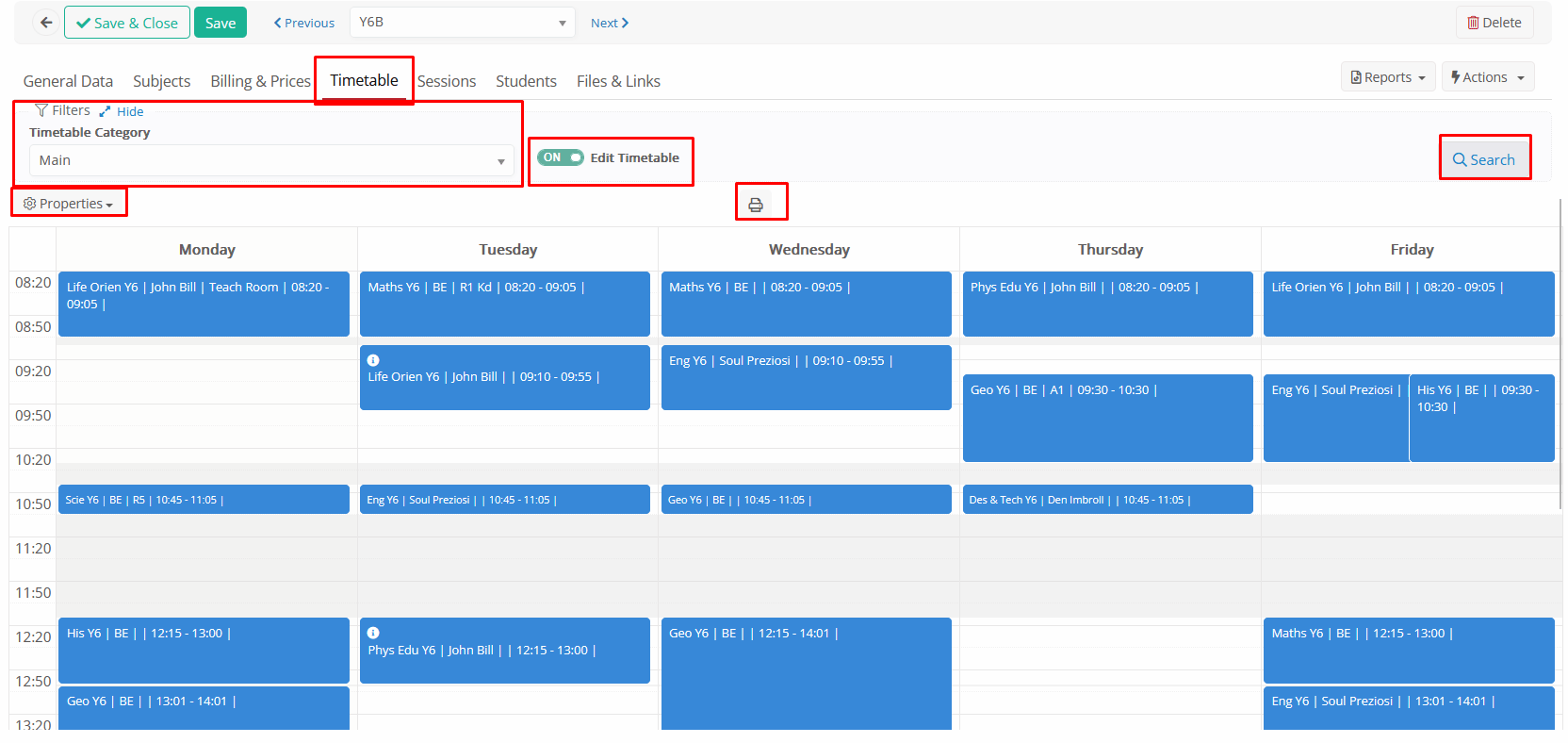The height and width of the screenshot is (743, 1568).
Task: Go to the Next record
Action: 609,23
